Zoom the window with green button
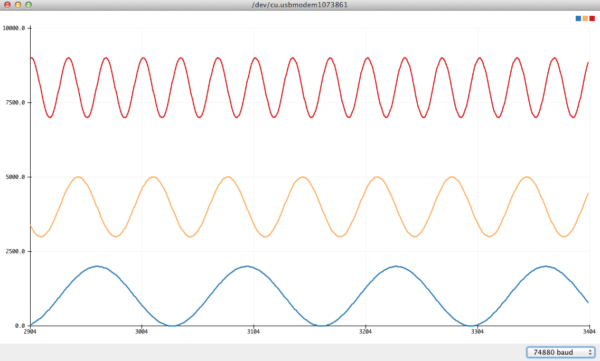The image size is (600, 361). coord(28,5)
